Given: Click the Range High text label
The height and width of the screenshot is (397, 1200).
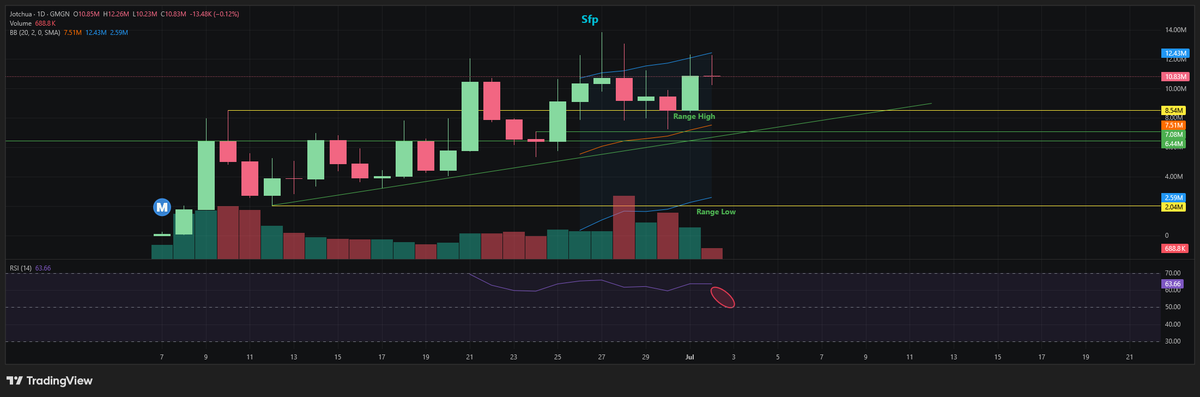Looking at the screenshot, I should pyautogui.click(x=693, y=117).
